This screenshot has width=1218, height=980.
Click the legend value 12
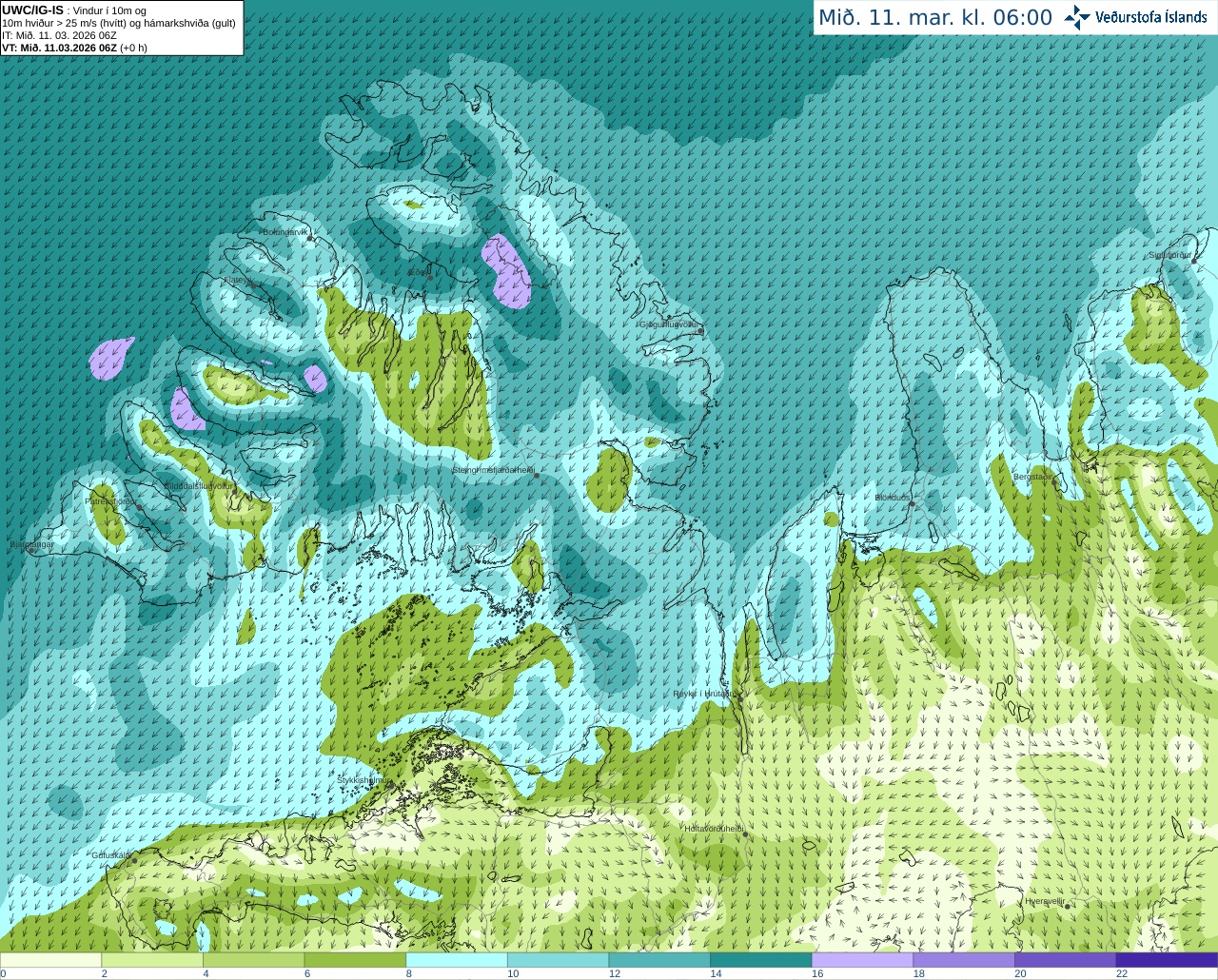615,974
